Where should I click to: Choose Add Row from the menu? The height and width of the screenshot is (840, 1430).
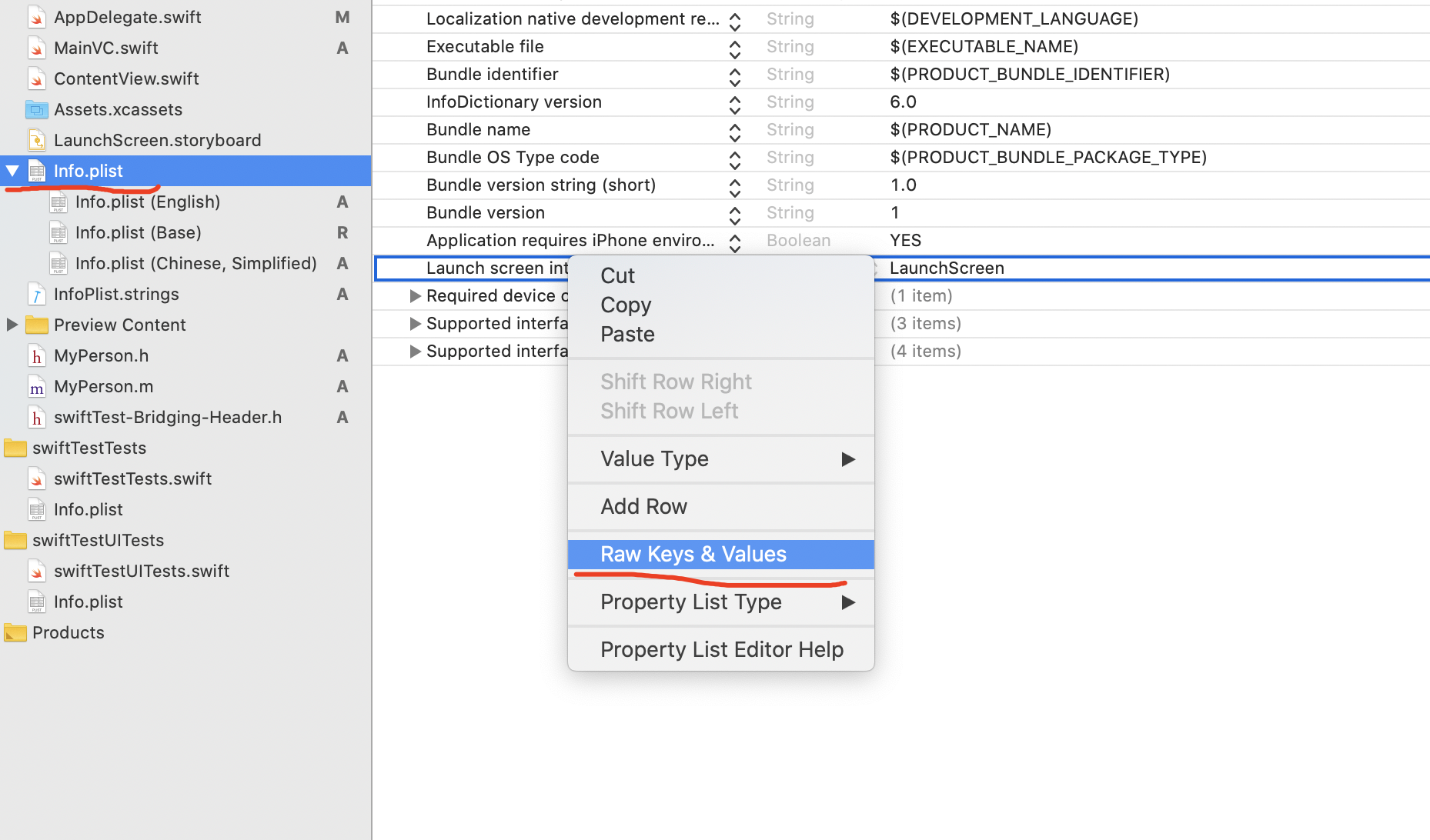pos(644,506)
